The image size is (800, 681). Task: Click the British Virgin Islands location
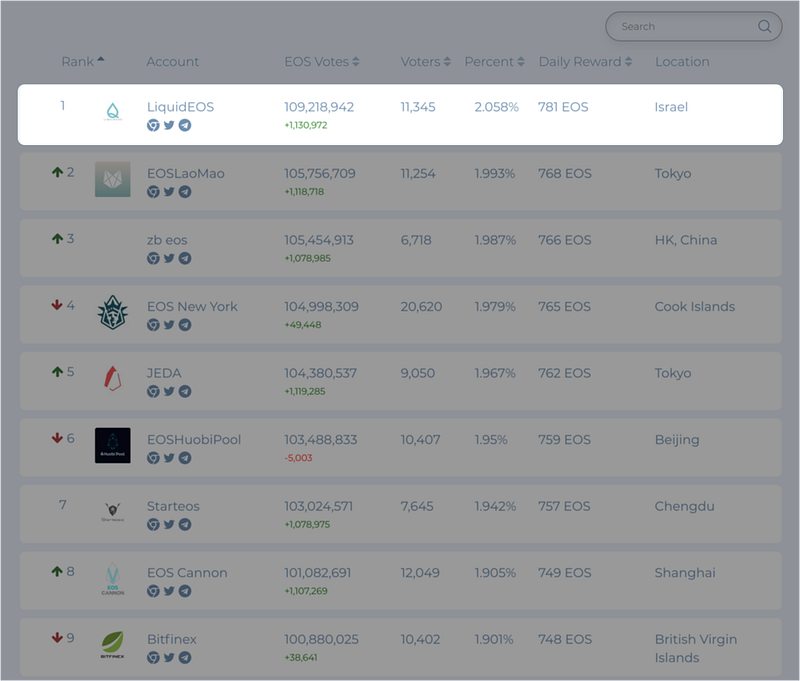pos(696,648)
